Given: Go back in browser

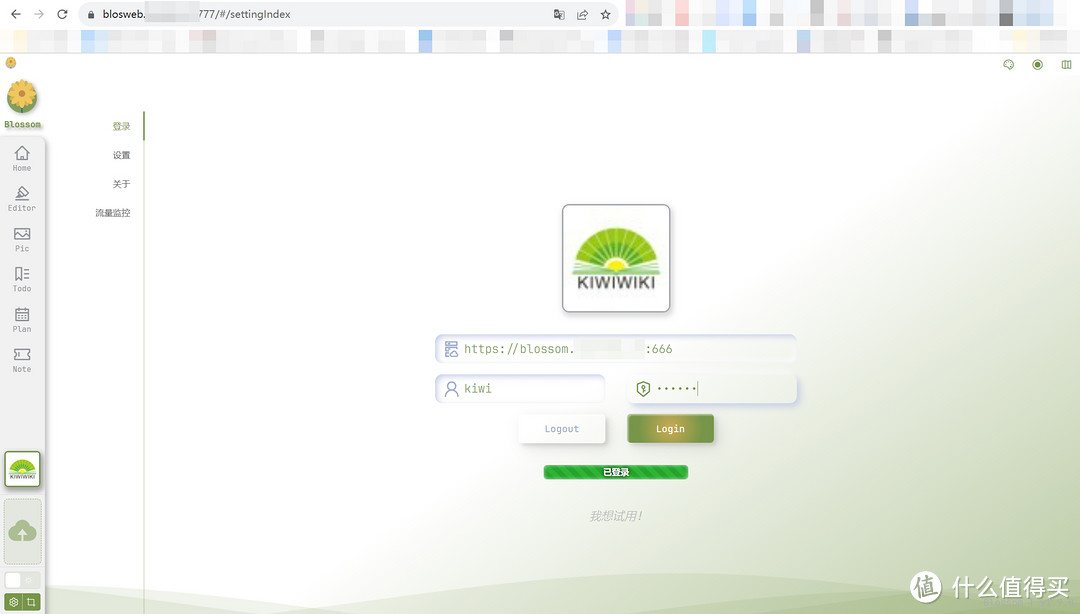Looking at the screenshot, I should point(16,14).
